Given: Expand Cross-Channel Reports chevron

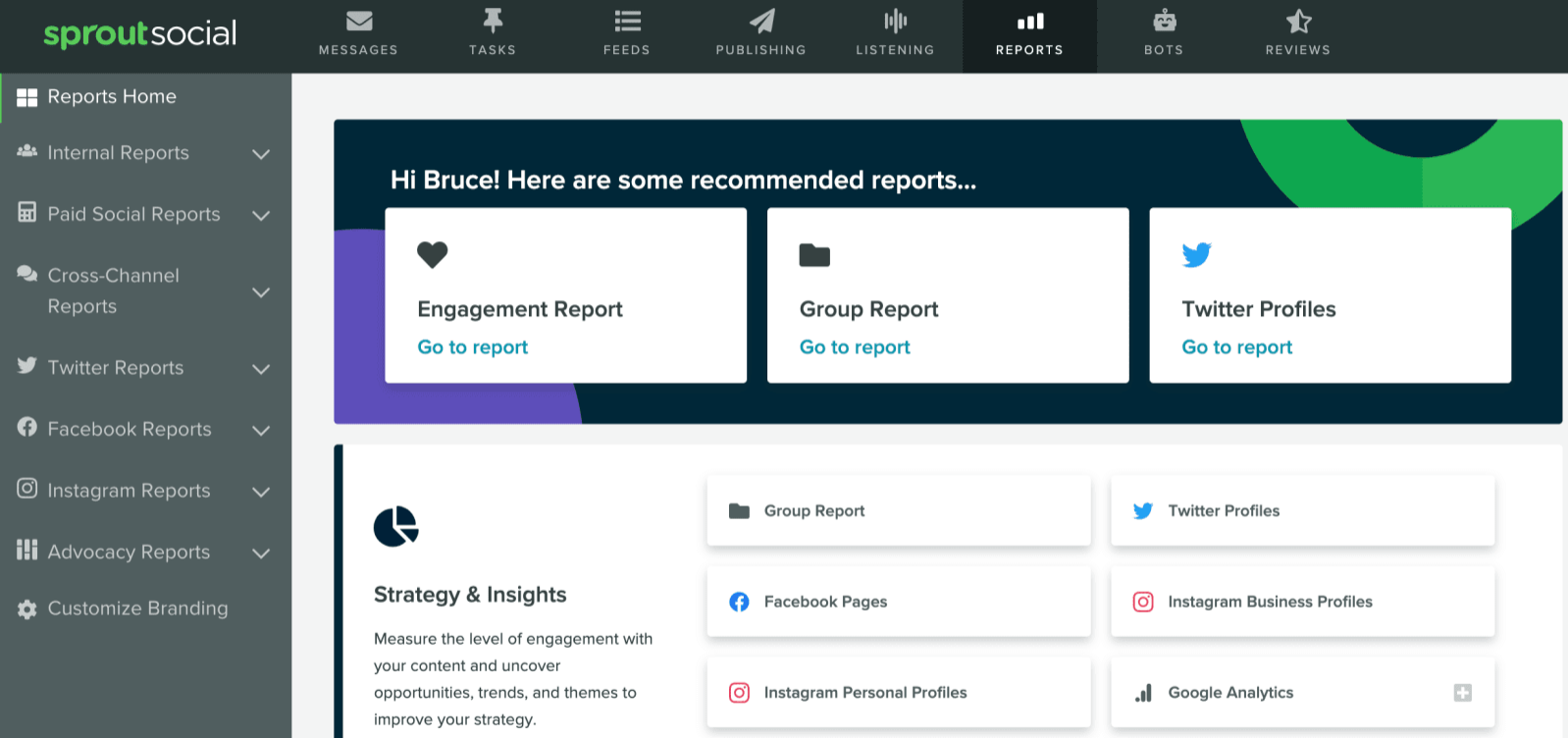Looking at the screenshot, I should coord(261,292).
